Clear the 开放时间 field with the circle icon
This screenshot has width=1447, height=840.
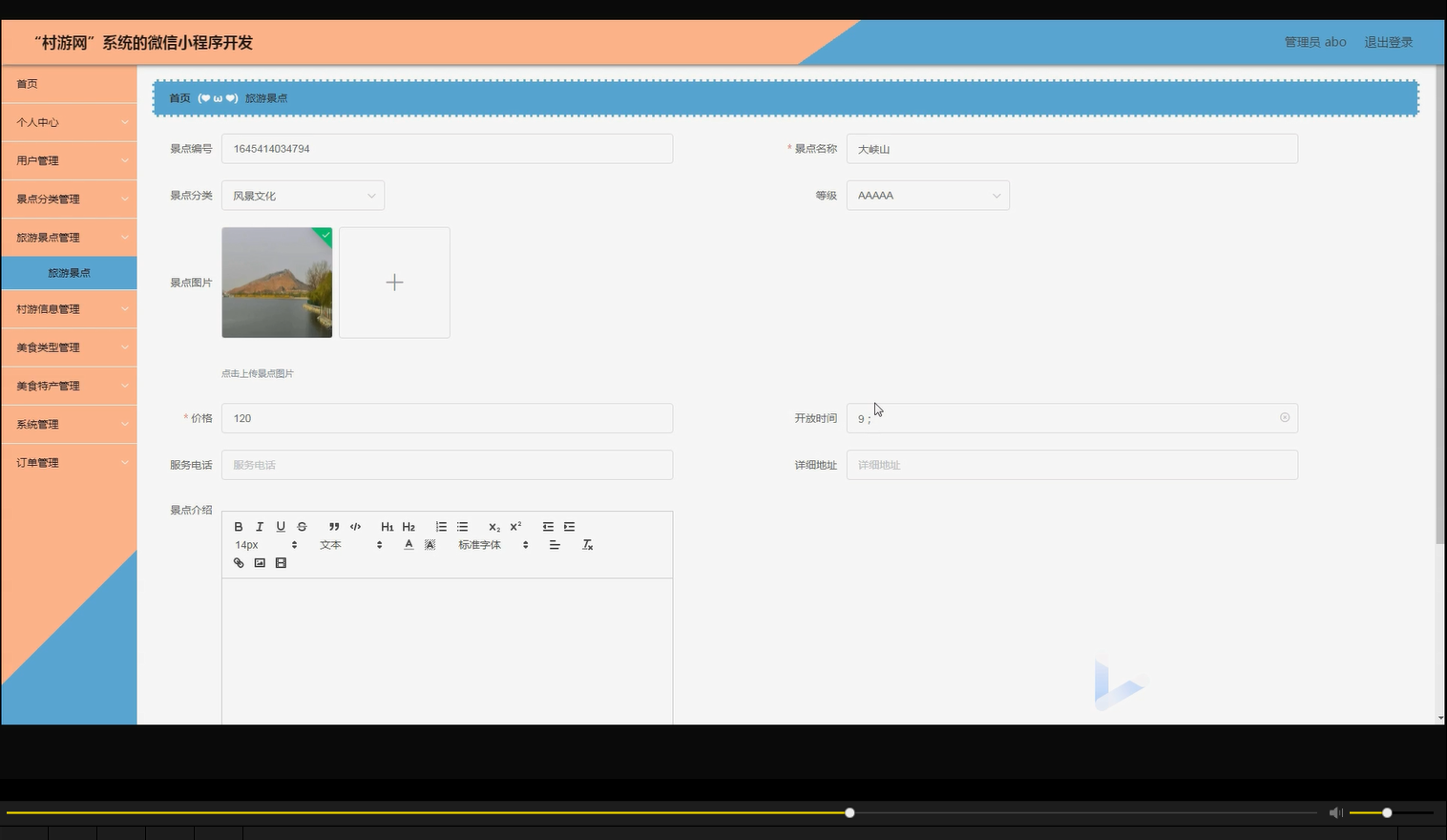(1285, 418)
